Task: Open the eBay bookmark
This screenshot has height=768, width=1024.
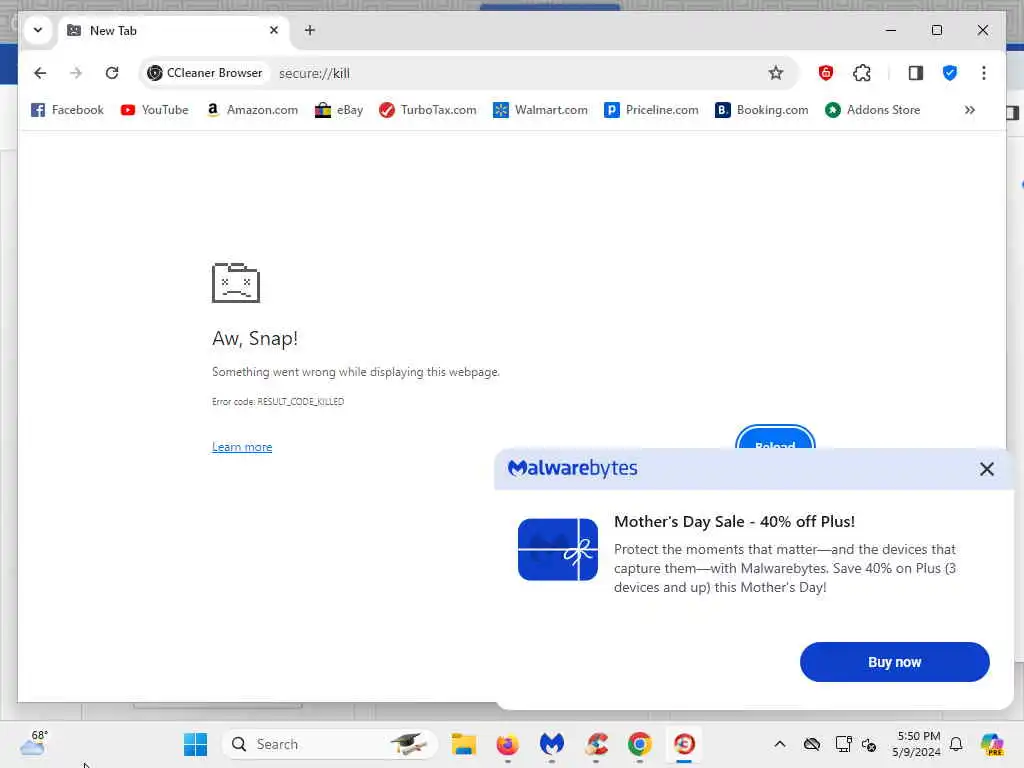Action: pyautogui.click(x=339, y=110)
